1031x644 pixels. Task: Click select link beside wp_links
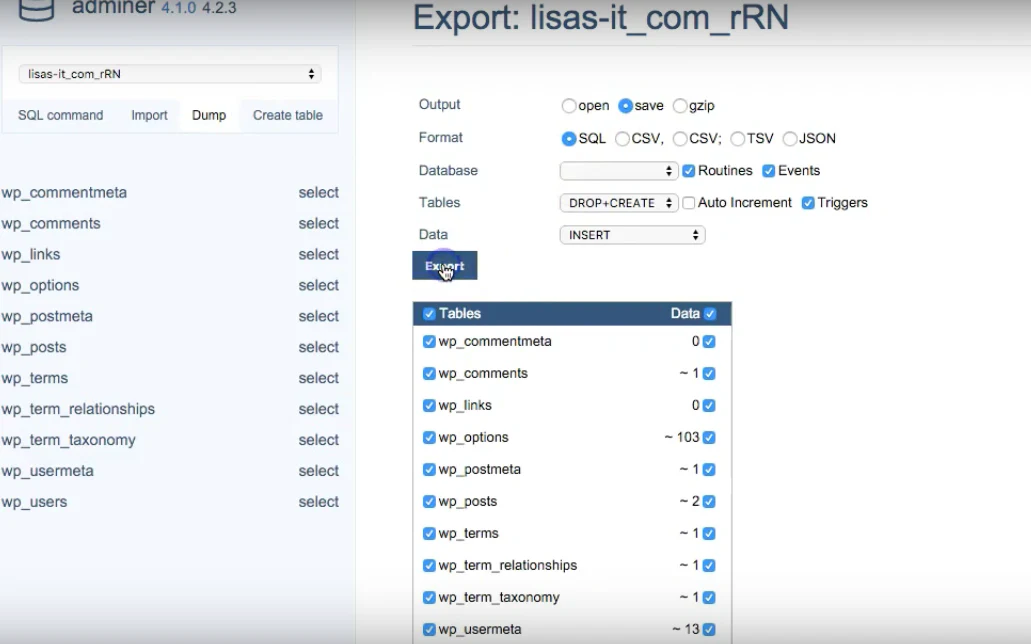(318, 255)
